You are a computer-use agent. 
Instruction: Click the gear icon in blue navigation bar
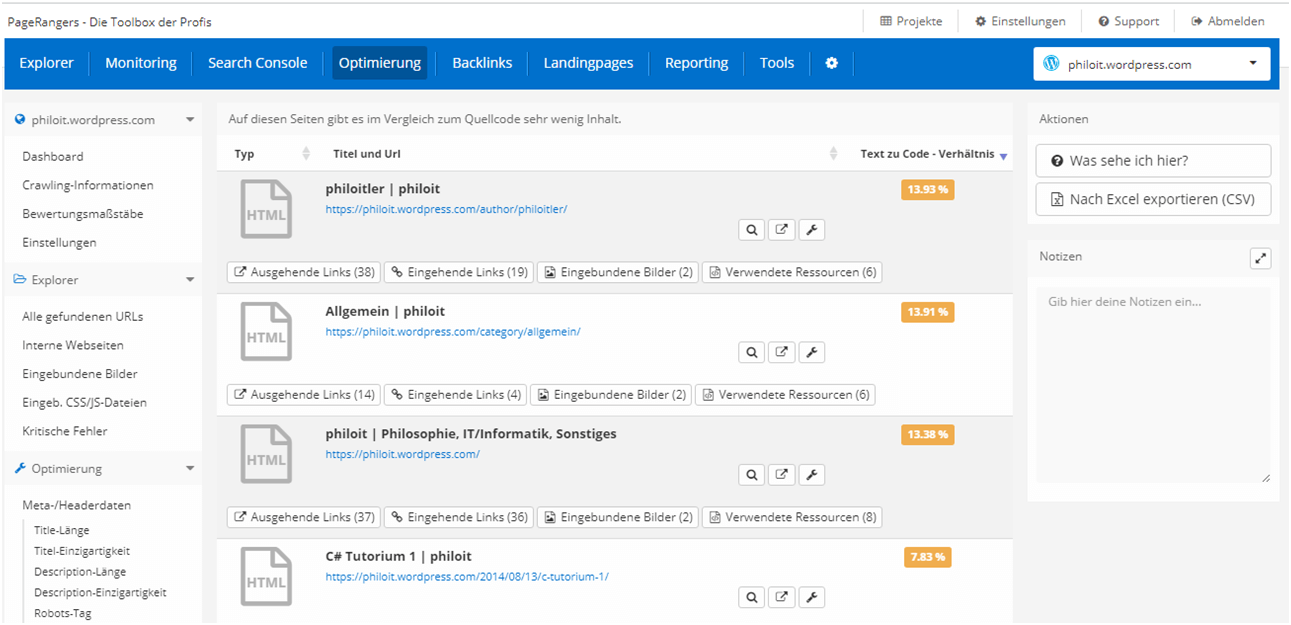pyautogui.click(x=831, y=63)
